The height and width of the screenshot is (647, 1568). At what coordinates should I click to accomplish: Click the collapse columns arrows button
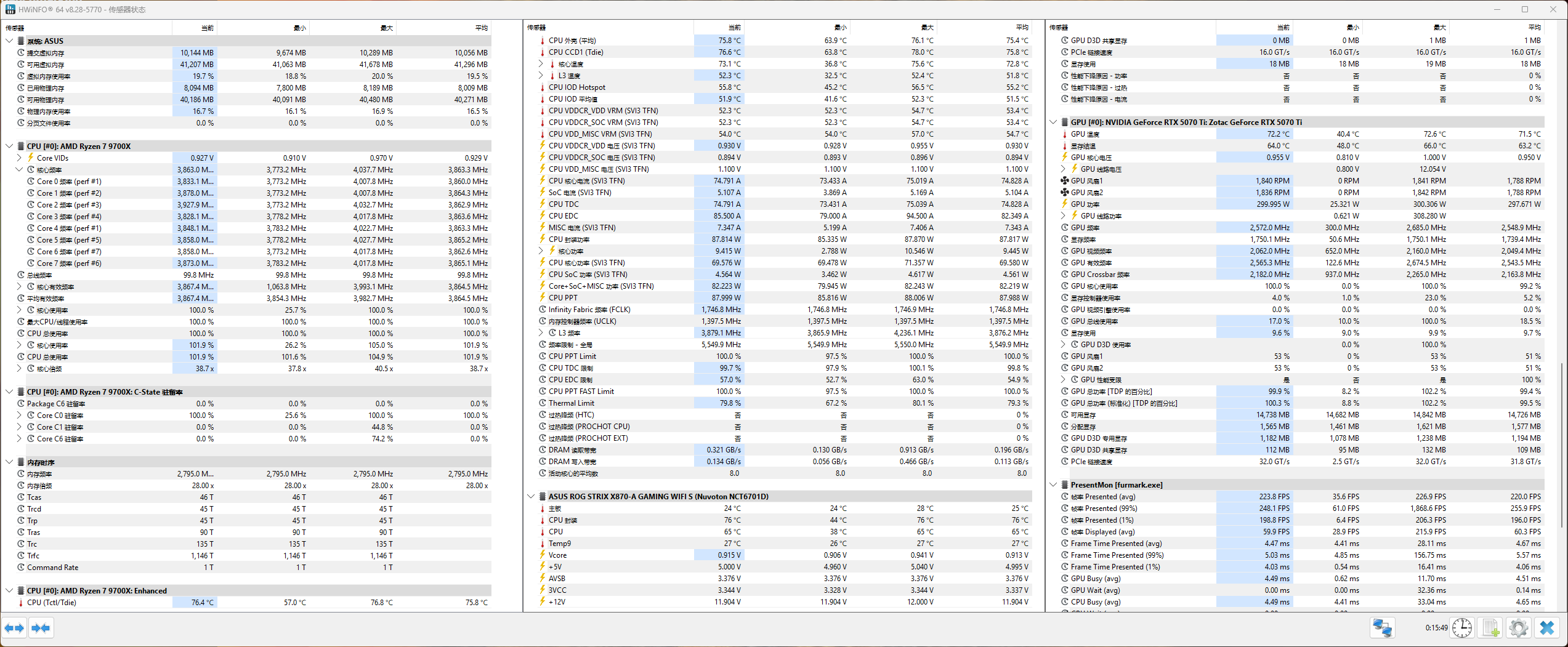(x=41, y=628)
